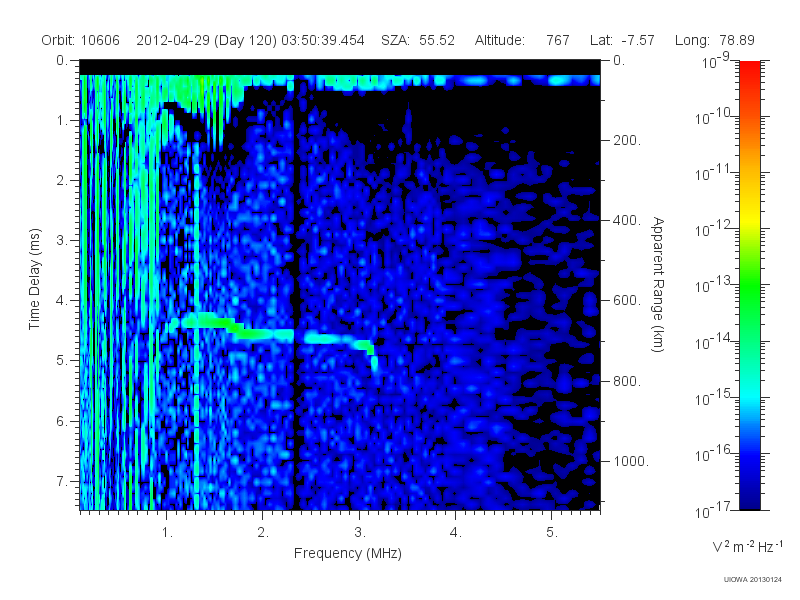Select the date '2012-04-29 (Day 120)' text
Viewport: 800px width, 600px height.
206,40
